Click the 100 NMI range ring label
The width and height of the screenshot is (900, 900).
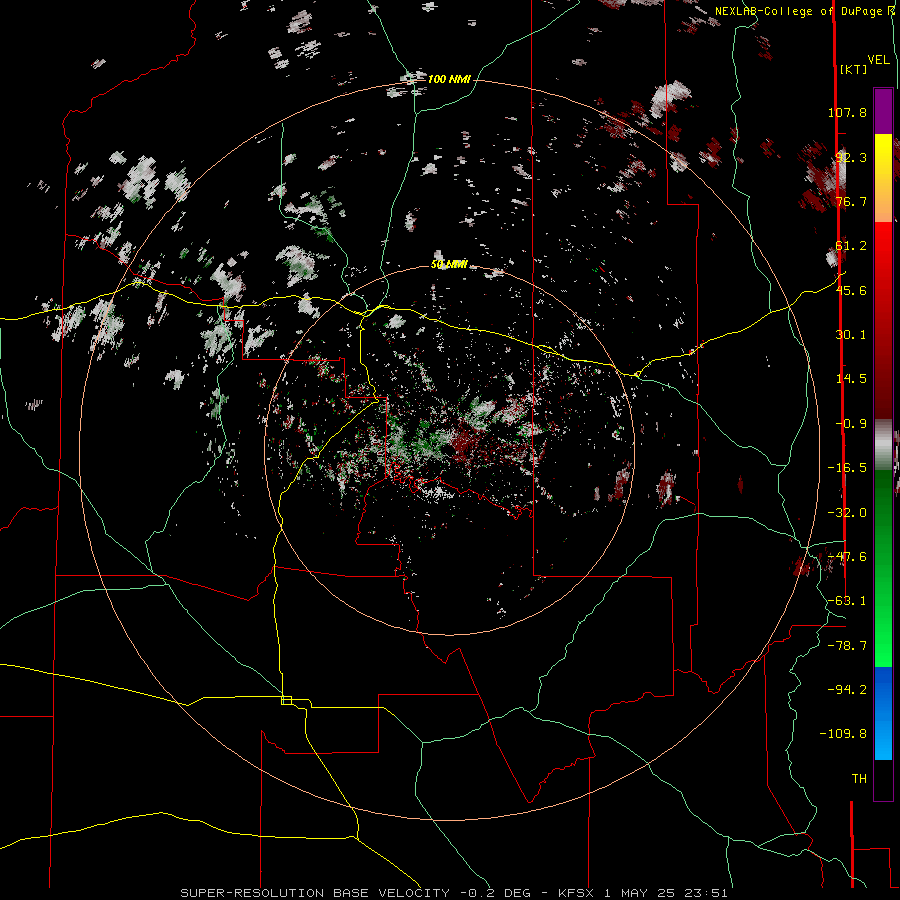449,79
